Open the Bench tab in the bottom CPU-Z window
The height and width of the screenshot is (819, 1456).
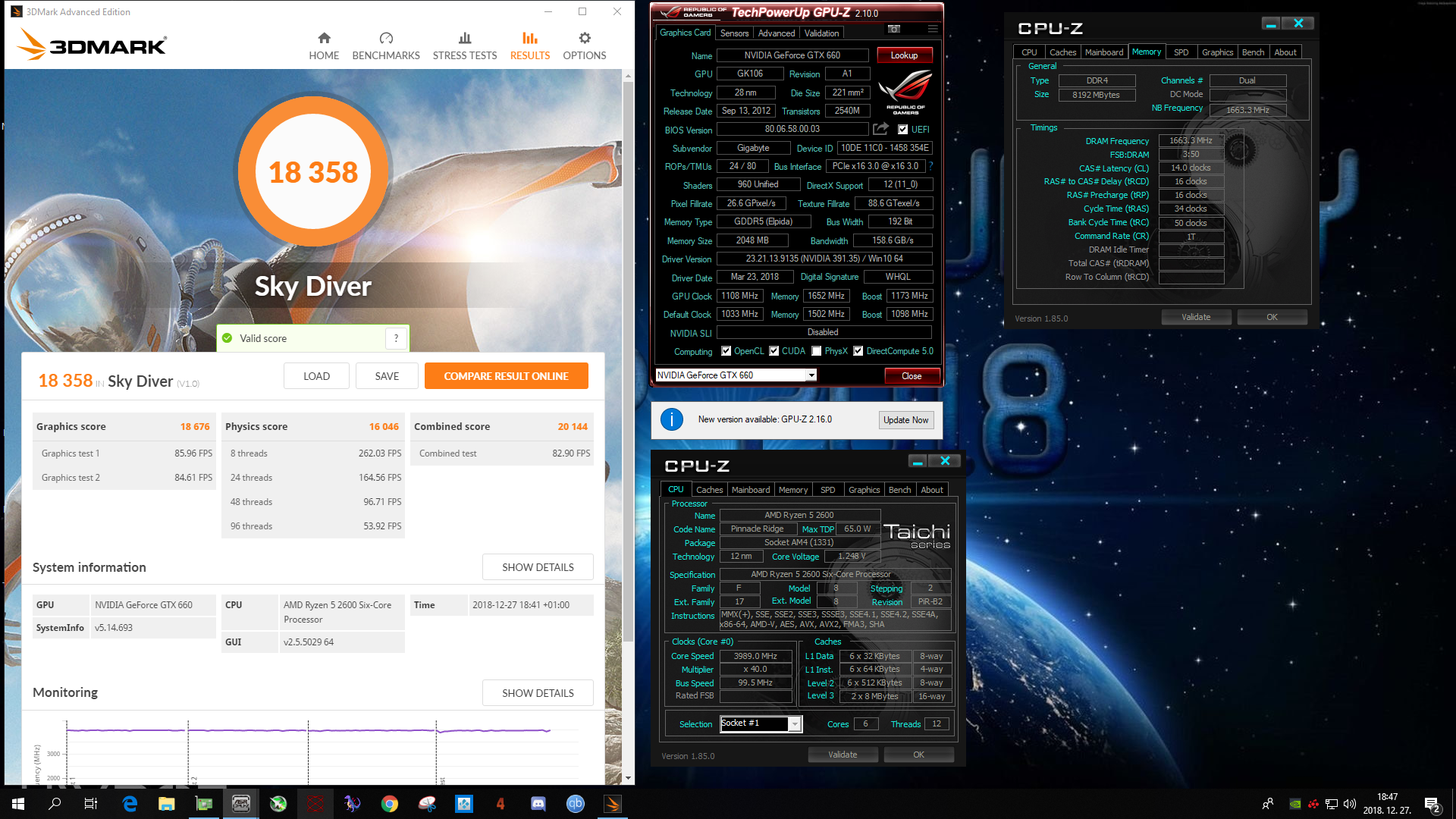[899, 490]
